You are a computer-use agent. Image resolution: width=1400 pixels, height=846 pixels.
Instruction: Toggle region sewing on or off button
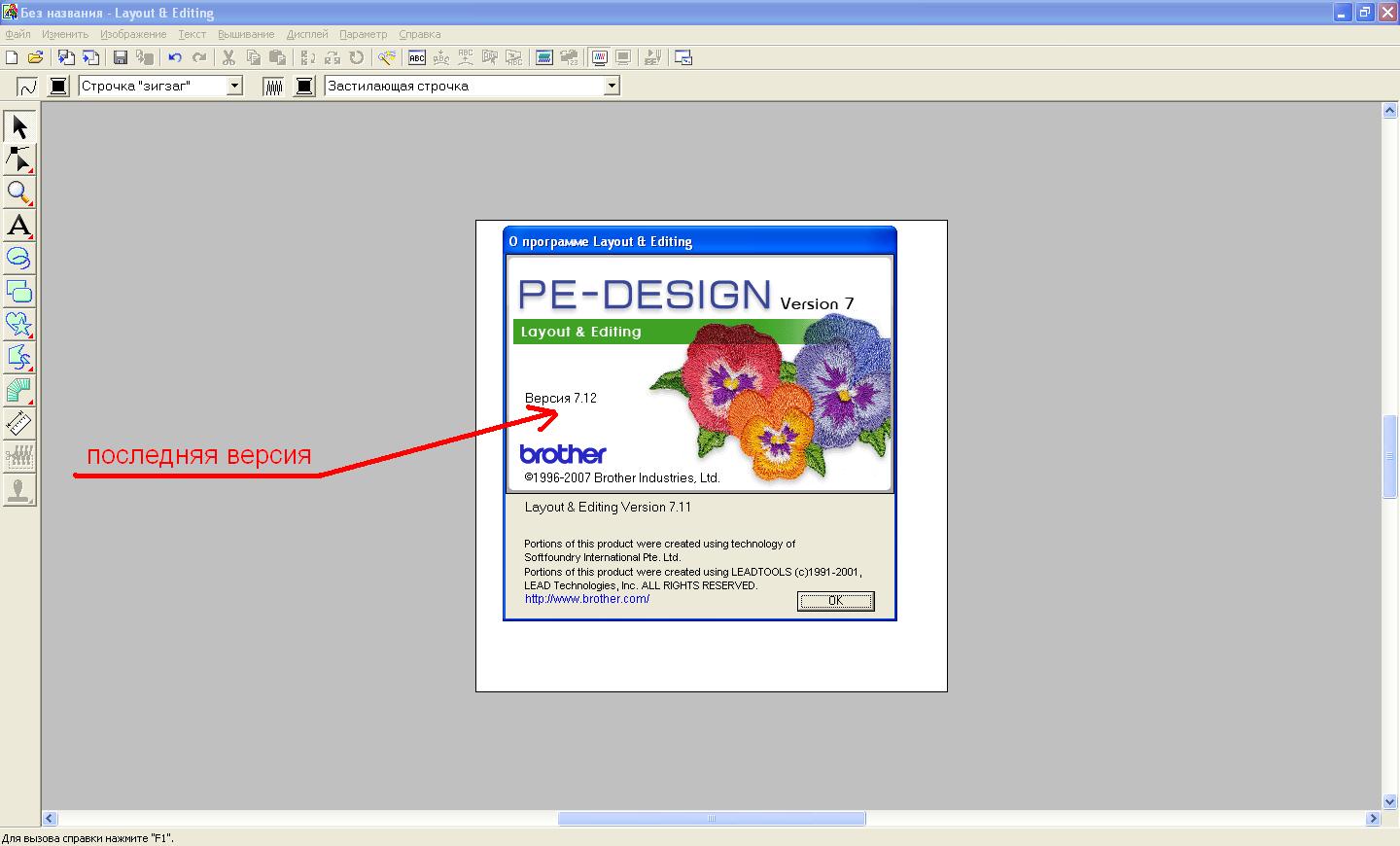pyautogui.click(x=274, y=87)
